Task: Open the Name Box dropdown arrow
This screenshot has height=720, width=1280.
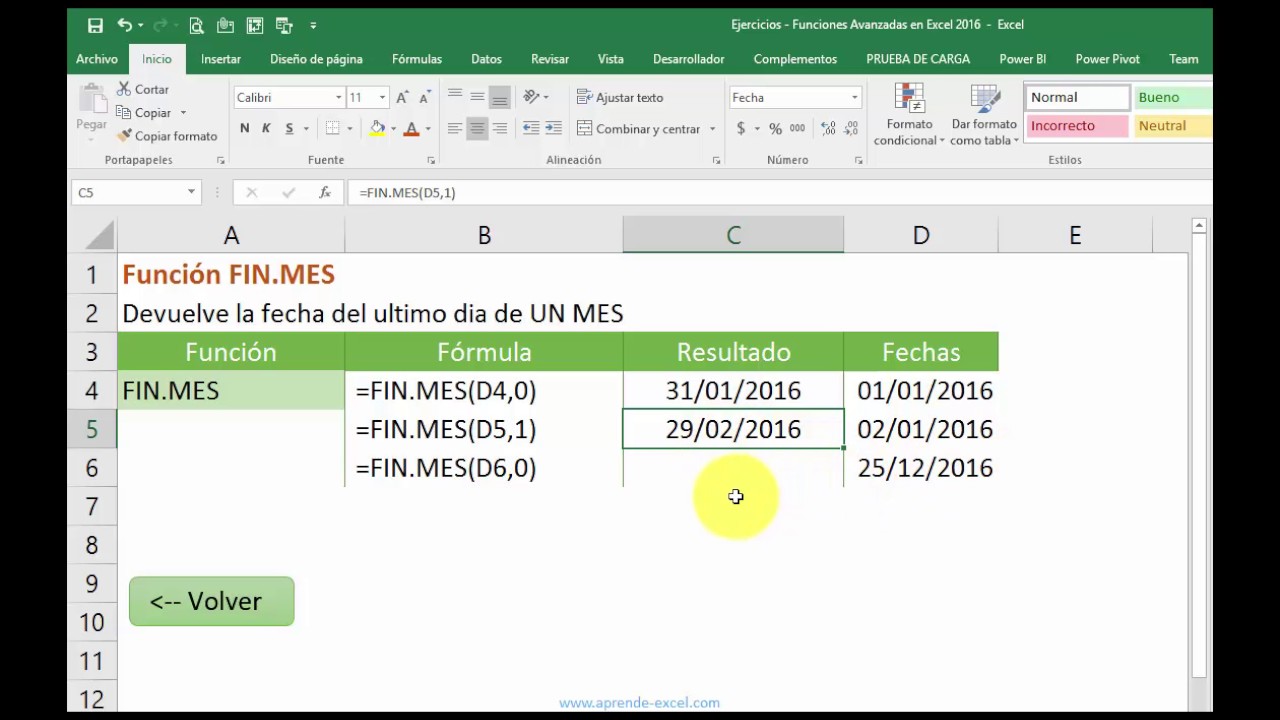Action: 191,192
